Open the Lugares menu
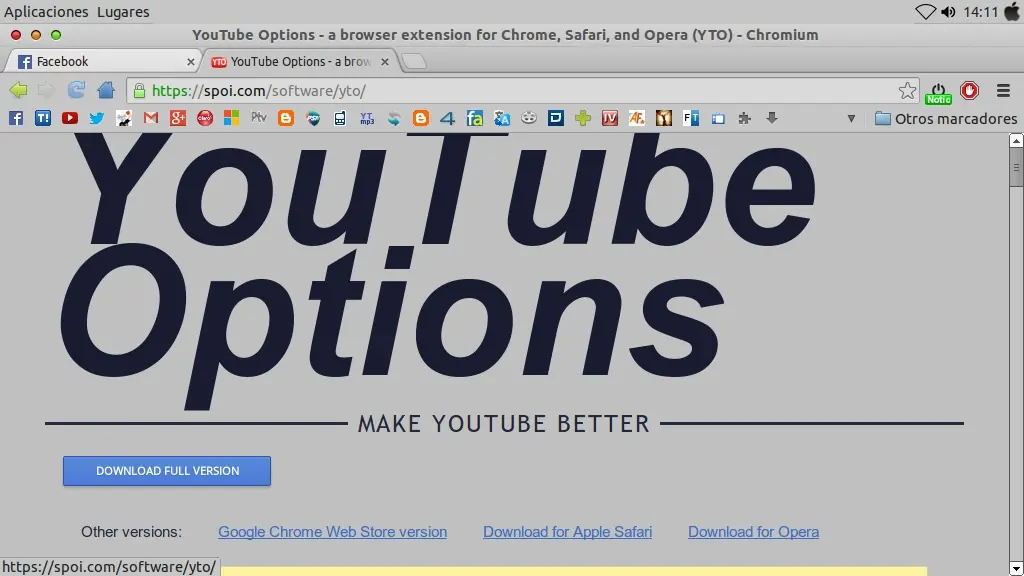The width and height of the screenshot is (1024, 576). (x=123, y=12)
